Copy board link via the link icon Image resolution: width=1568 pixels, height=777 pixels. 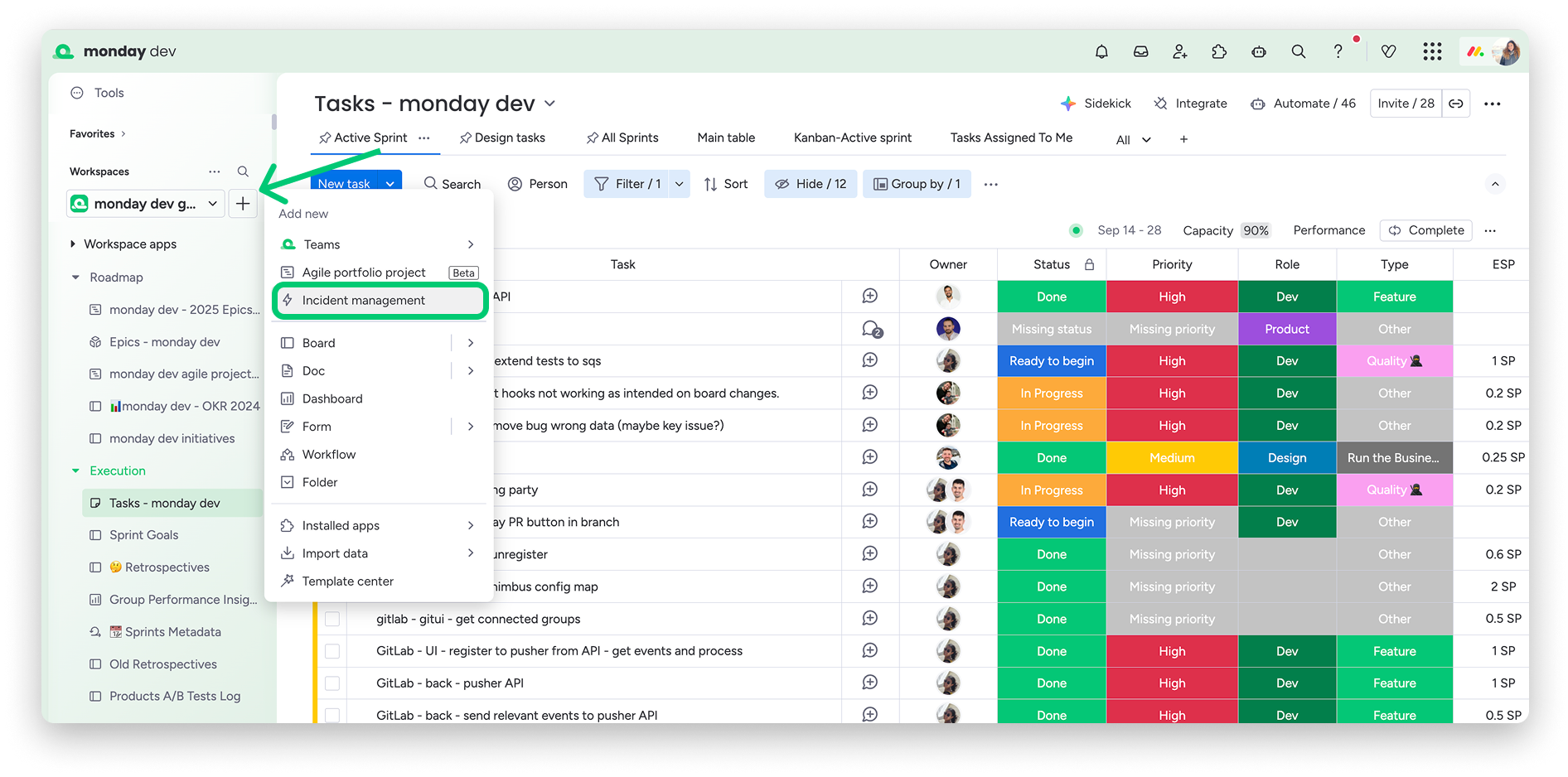[1456, 104]
